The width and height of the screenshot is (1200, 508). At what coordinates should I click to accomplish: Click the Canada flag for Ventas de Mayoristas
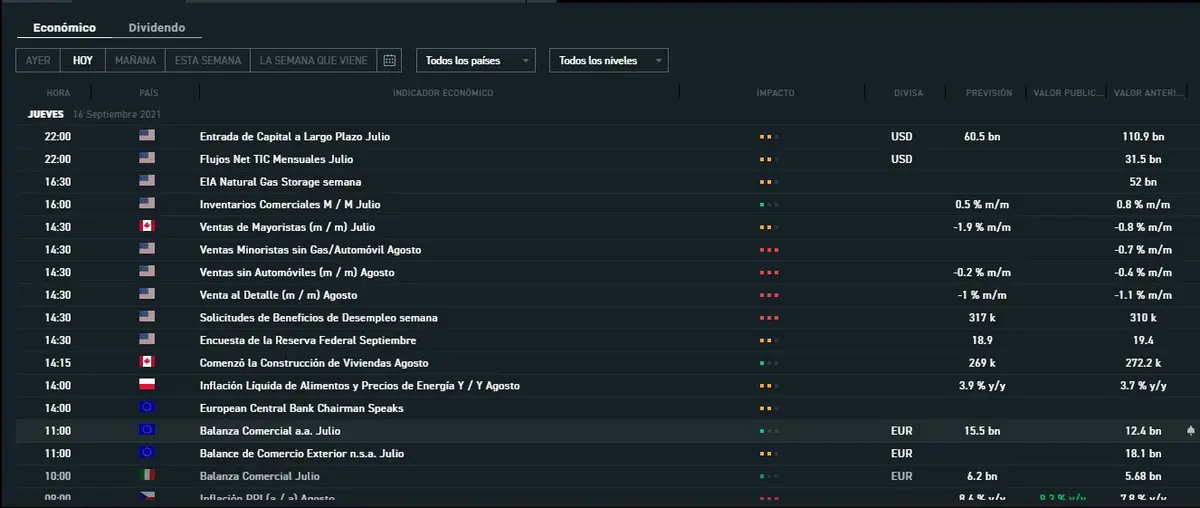(147, 227)
